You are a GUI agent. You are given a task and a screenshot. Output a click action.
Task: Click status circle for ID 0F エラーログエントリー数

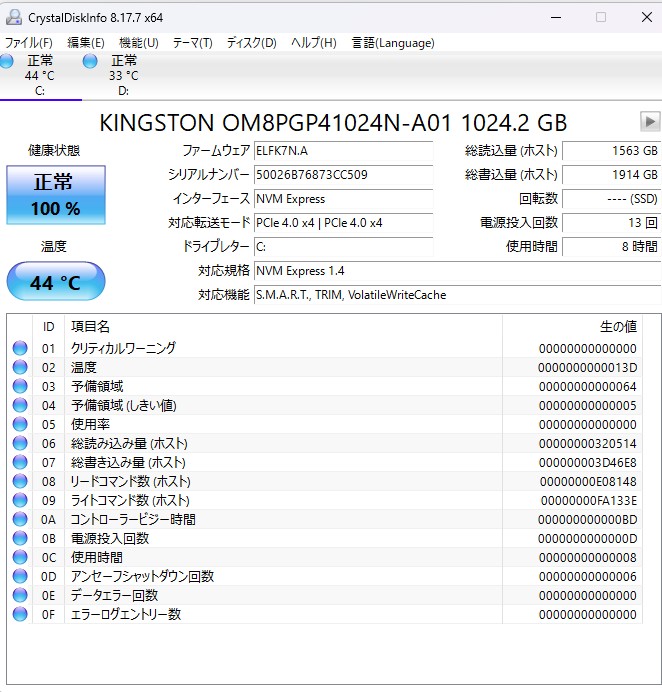(x=20, y=614)
